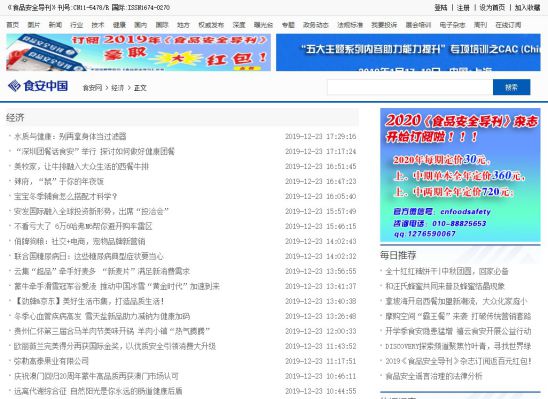Click timestamp 2019-12-23 10:44:55
The image size is (548, 399).
click(320, 391)
